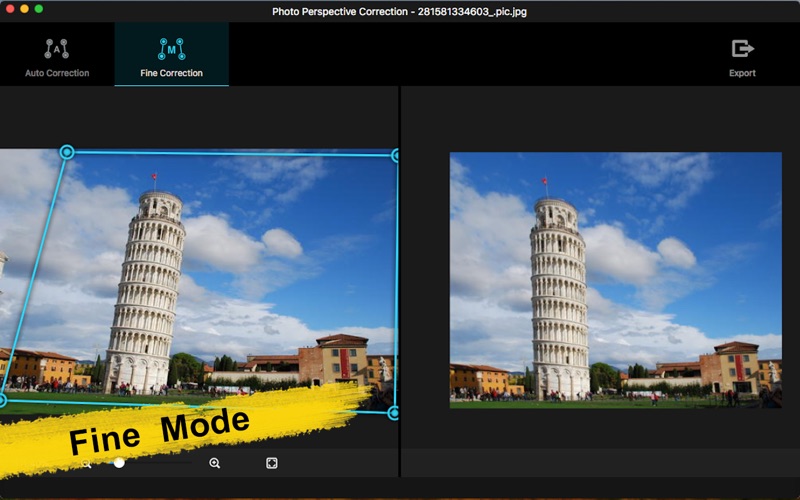Click the divider between source and preview panes
800x500 pixels.
tap(400, 280)
